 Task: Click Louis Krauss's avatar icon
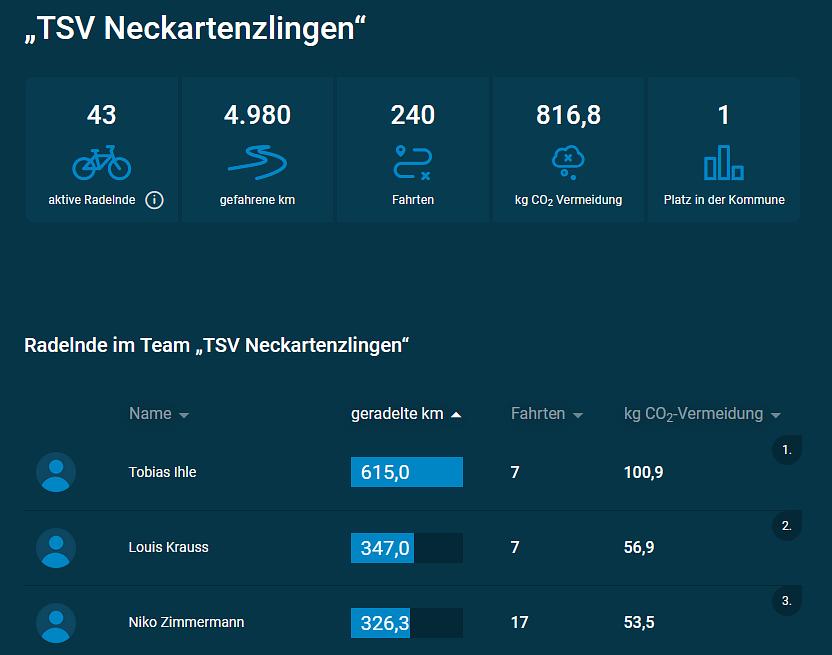tap(56, 547)
